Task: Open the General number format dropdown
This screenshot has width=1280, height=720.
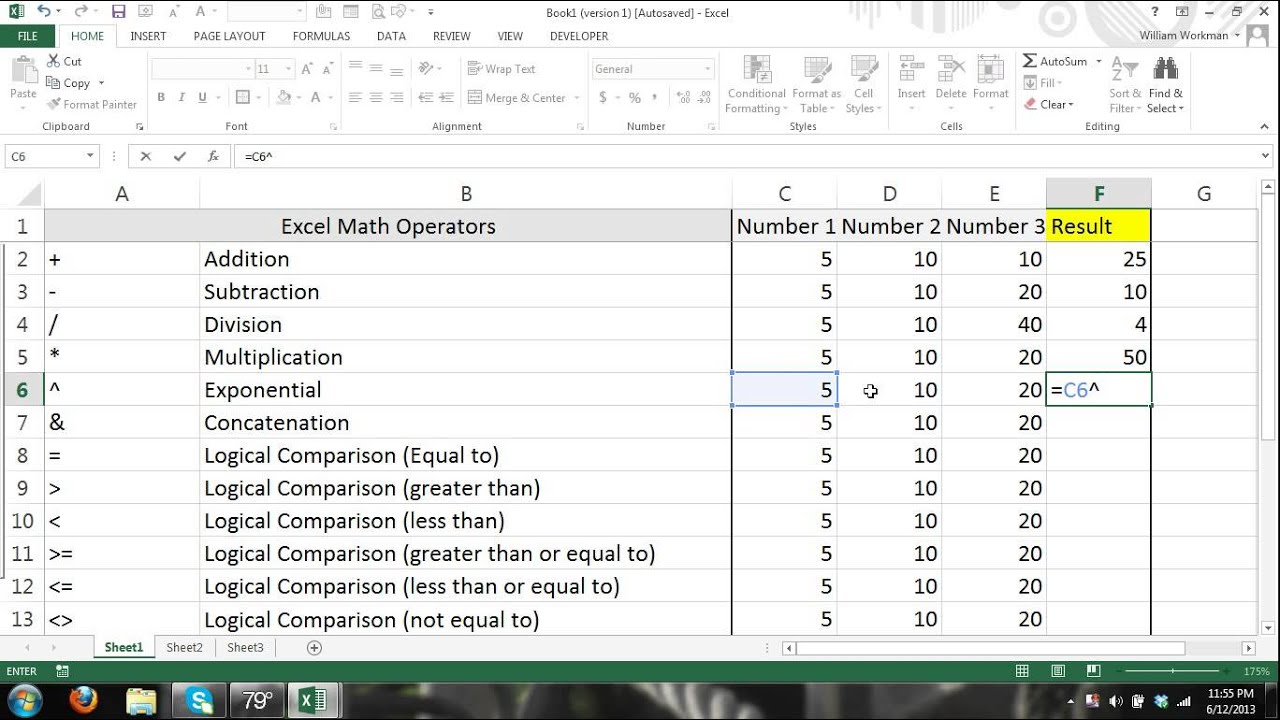Action: click(708, 69)
